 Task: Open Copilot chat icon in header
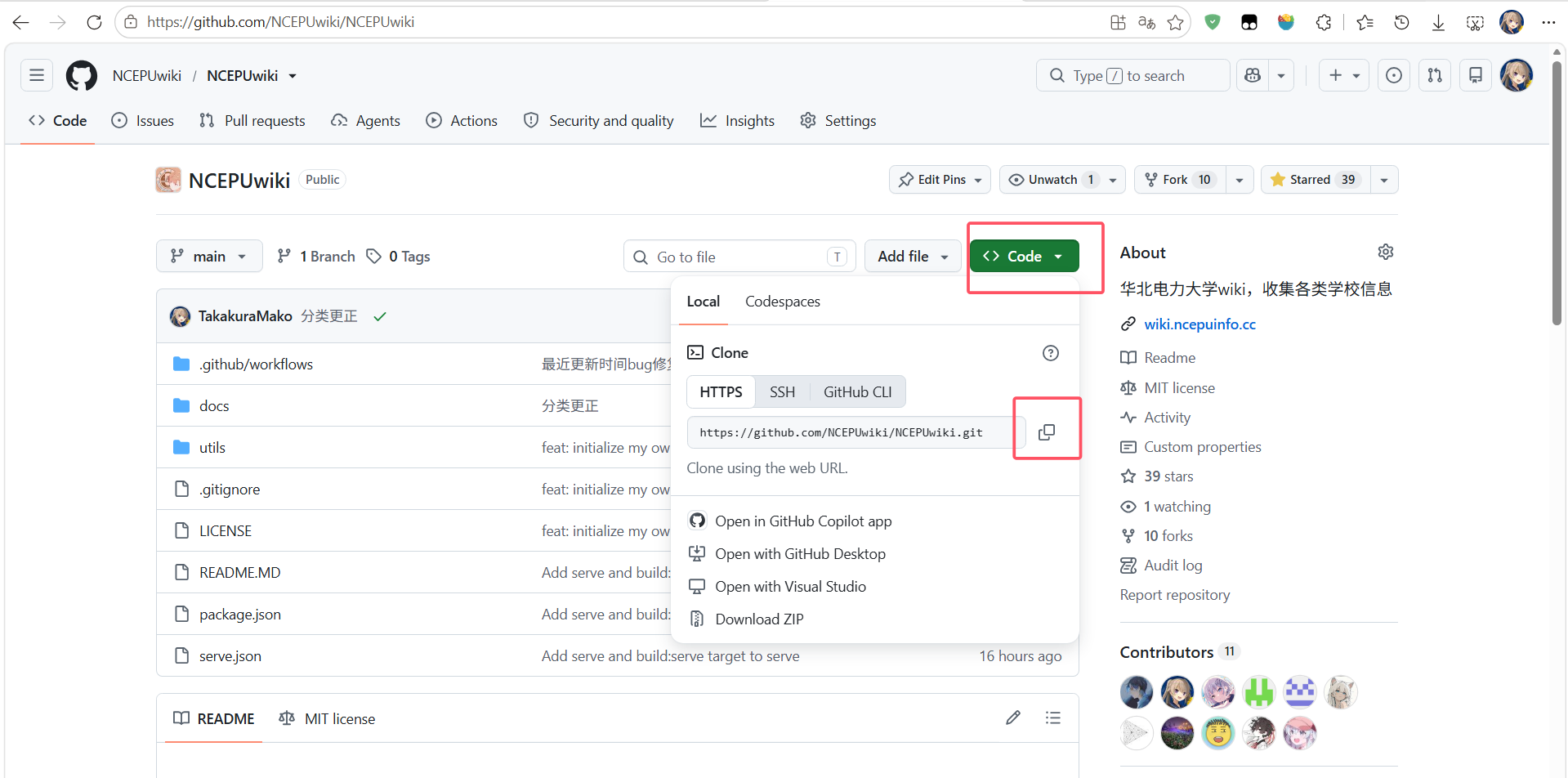(1253, 75)
